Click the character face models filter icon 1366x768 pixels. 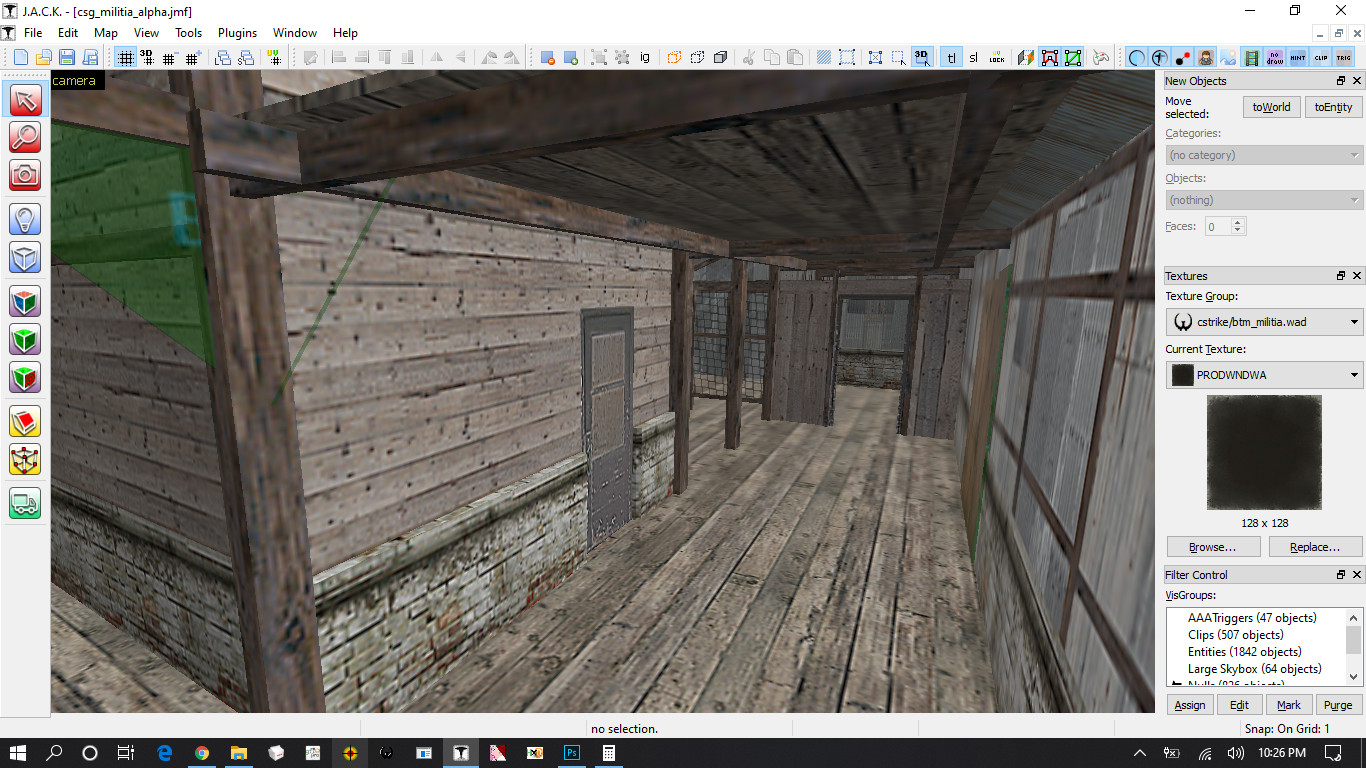click(1206, 57)
